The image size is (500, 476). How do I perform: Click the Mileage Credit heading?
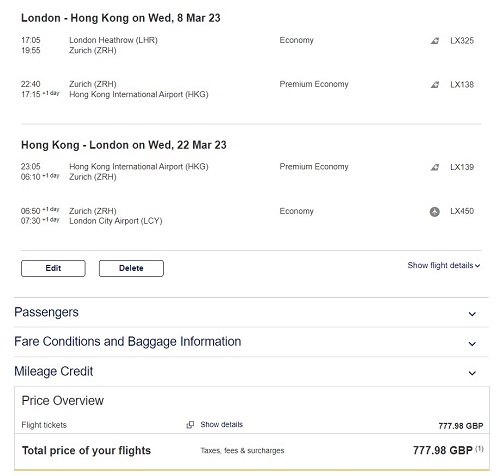click(54, 371)
